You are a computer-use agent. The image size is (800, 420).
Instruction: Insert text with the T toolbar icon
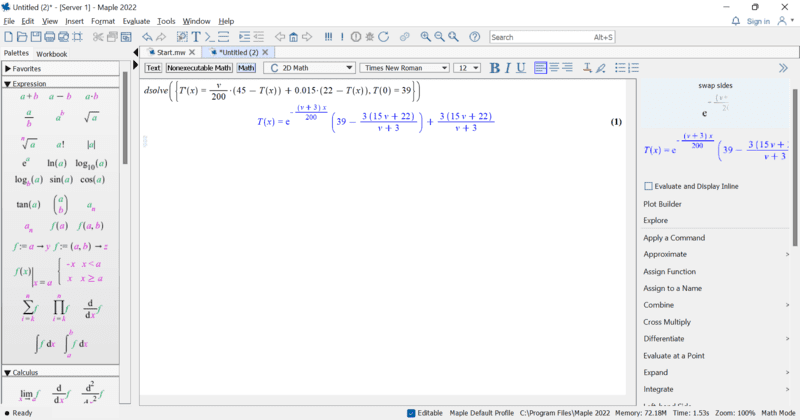(196, 37)
